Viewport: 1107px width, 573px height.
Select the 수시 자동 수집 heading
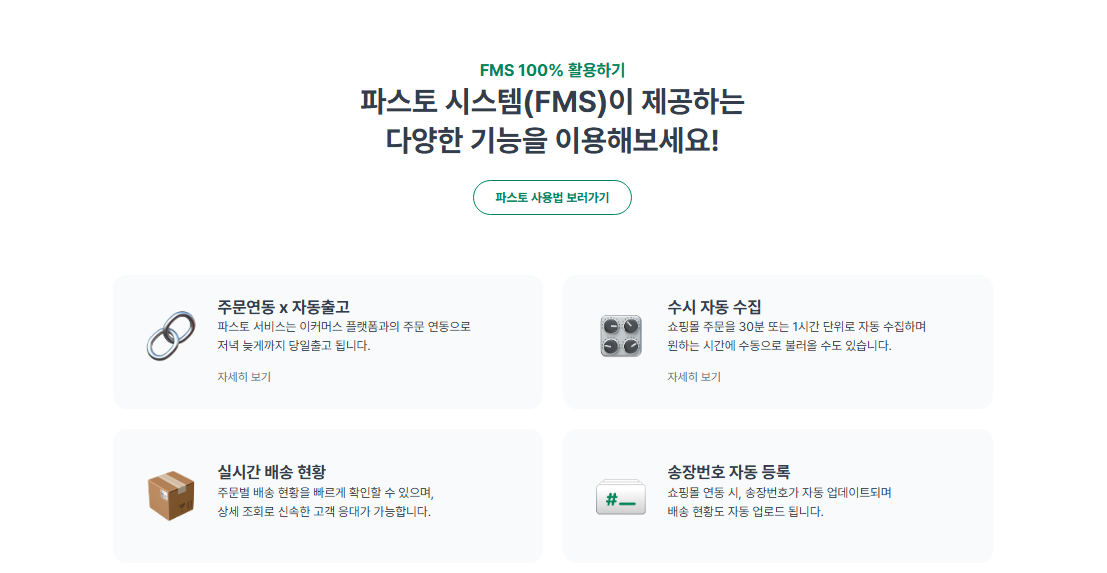(714, 307)
